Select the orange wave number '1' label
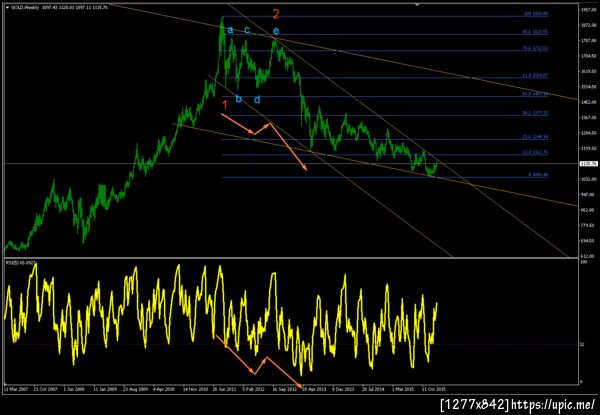This screenshot has width=600, height=415. [225, 105]
